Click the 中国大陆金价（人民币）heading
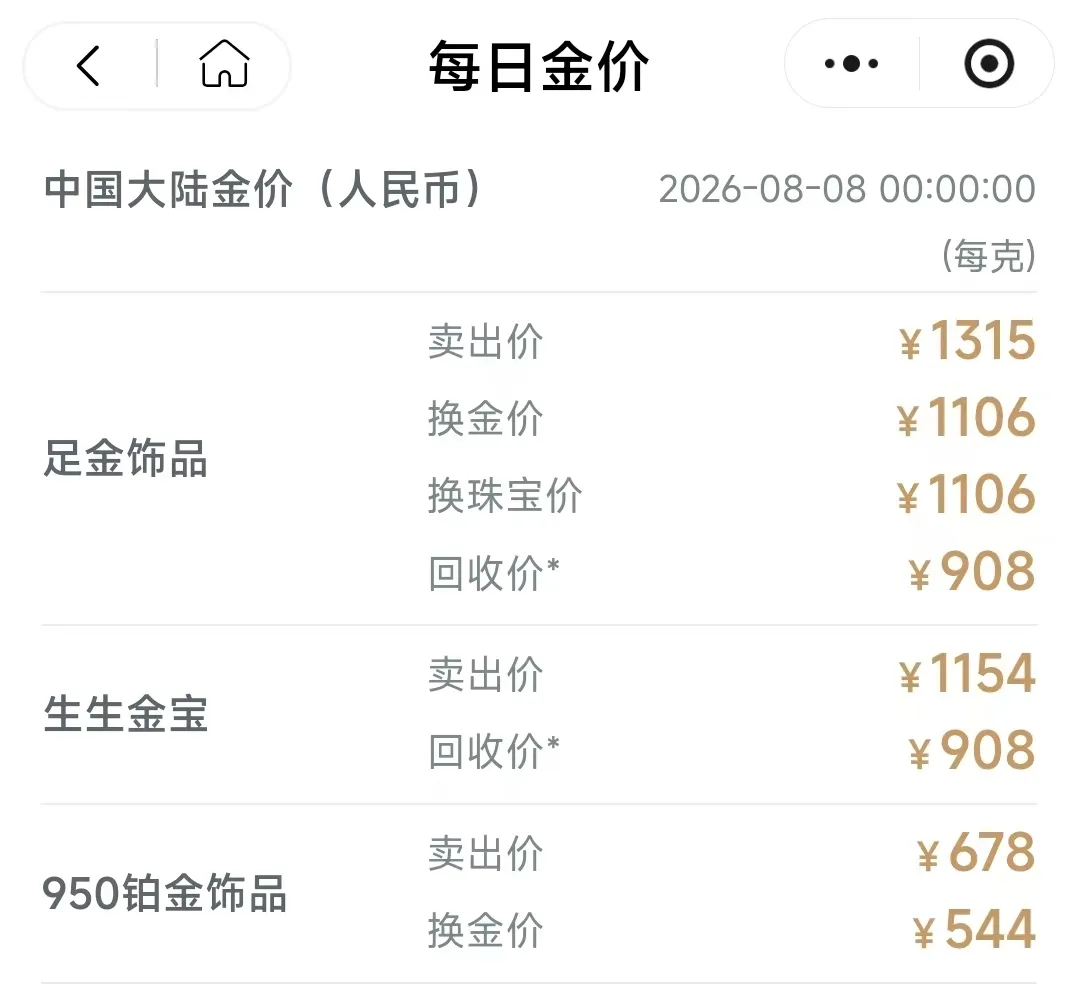The width and height of the screenshot is (1066, 998). click(x=264, y=189)
